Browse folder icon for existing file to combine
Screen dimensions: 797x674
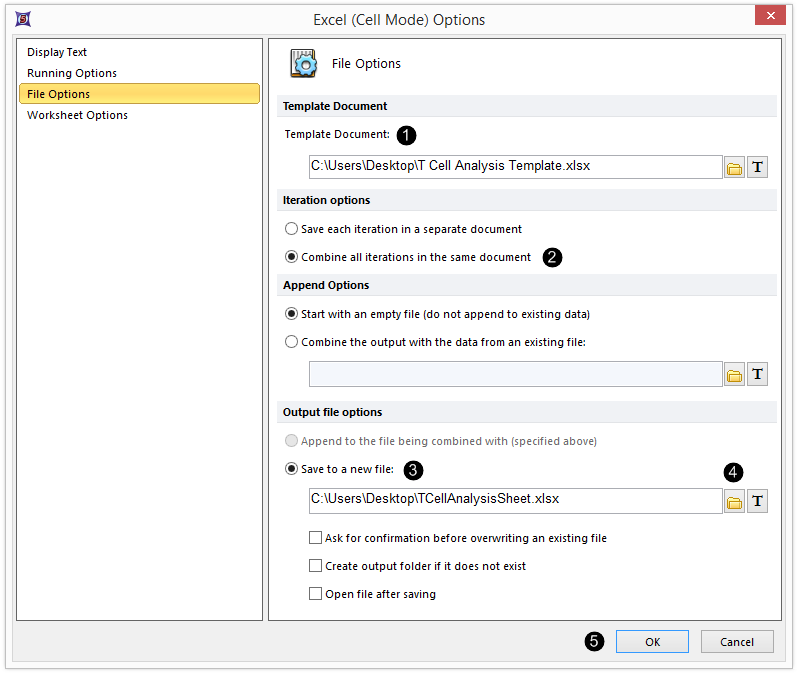point(734,374)
